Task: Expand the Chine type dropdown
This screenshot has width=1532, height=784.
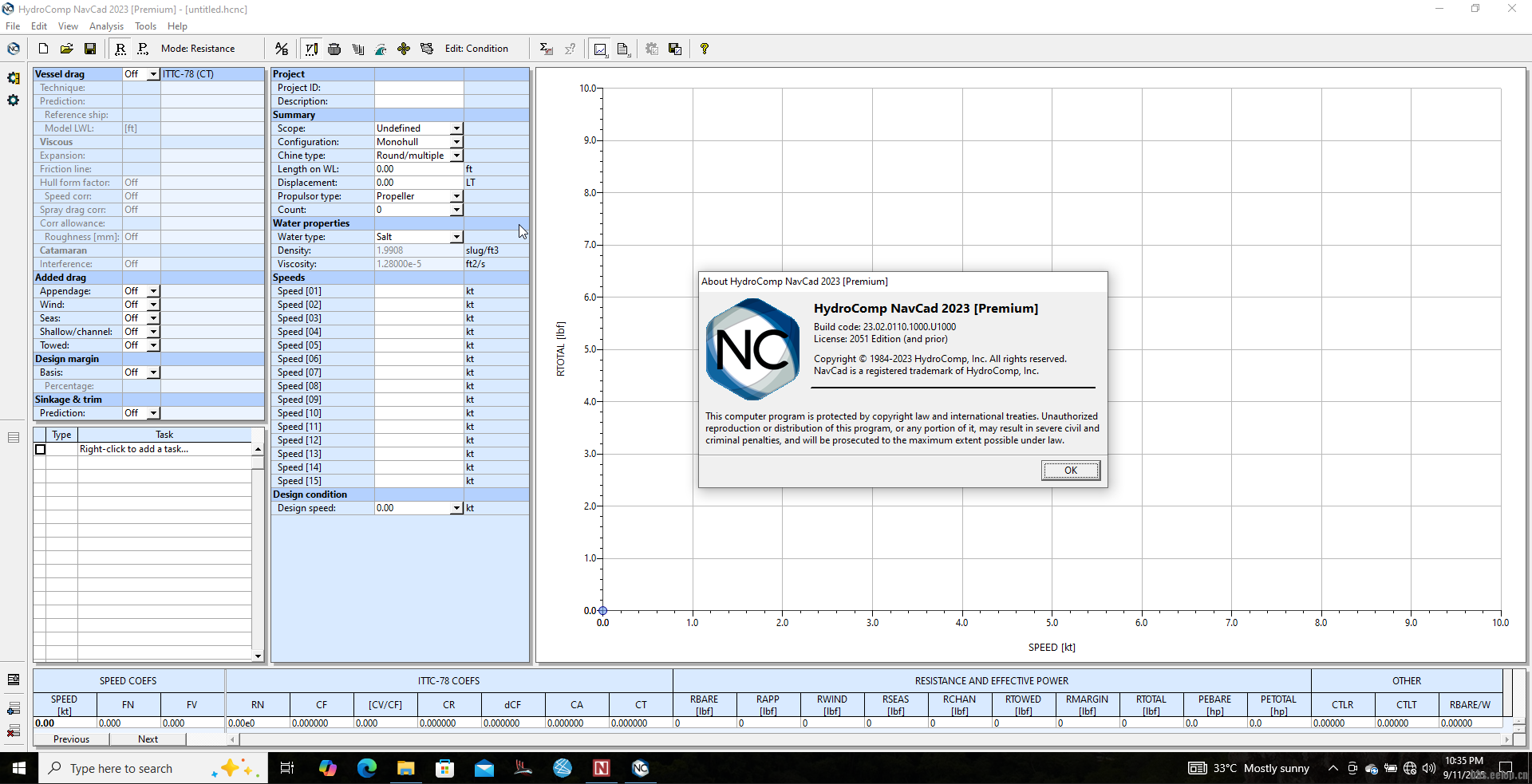Action: 456,156
